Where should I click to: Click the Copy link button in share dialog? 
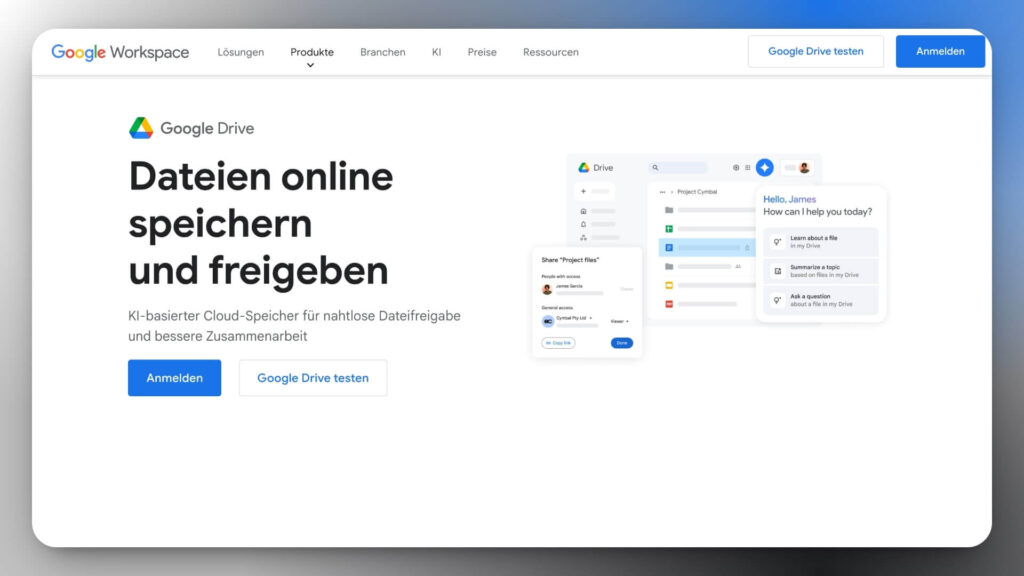click(x=558, y=343)
